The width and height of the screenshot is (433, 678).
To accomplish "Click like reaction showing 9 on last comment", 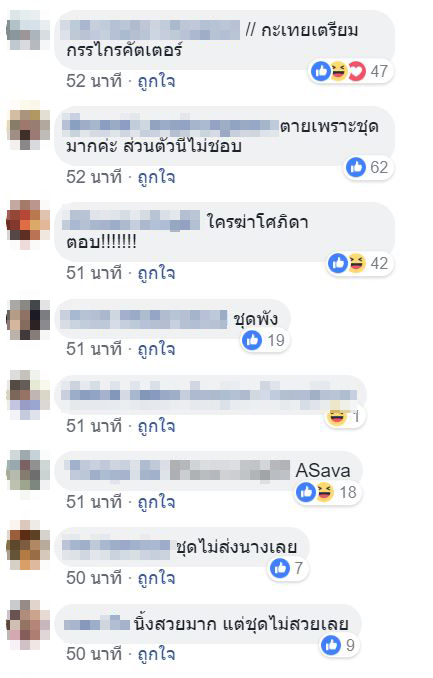I will coord(340,645).
